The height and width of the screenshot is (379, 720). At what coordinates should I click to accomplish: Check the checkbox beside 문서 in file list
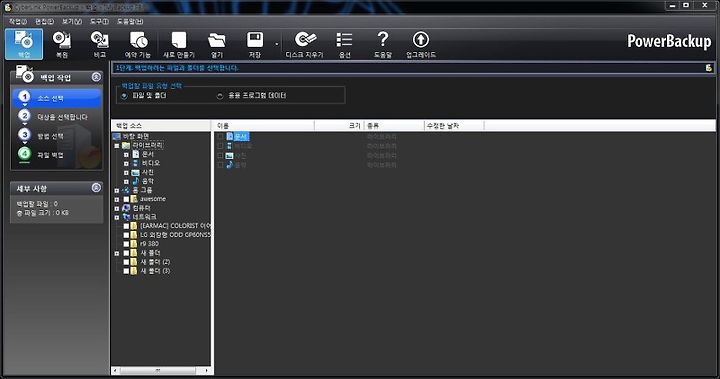tap(220, 137)
